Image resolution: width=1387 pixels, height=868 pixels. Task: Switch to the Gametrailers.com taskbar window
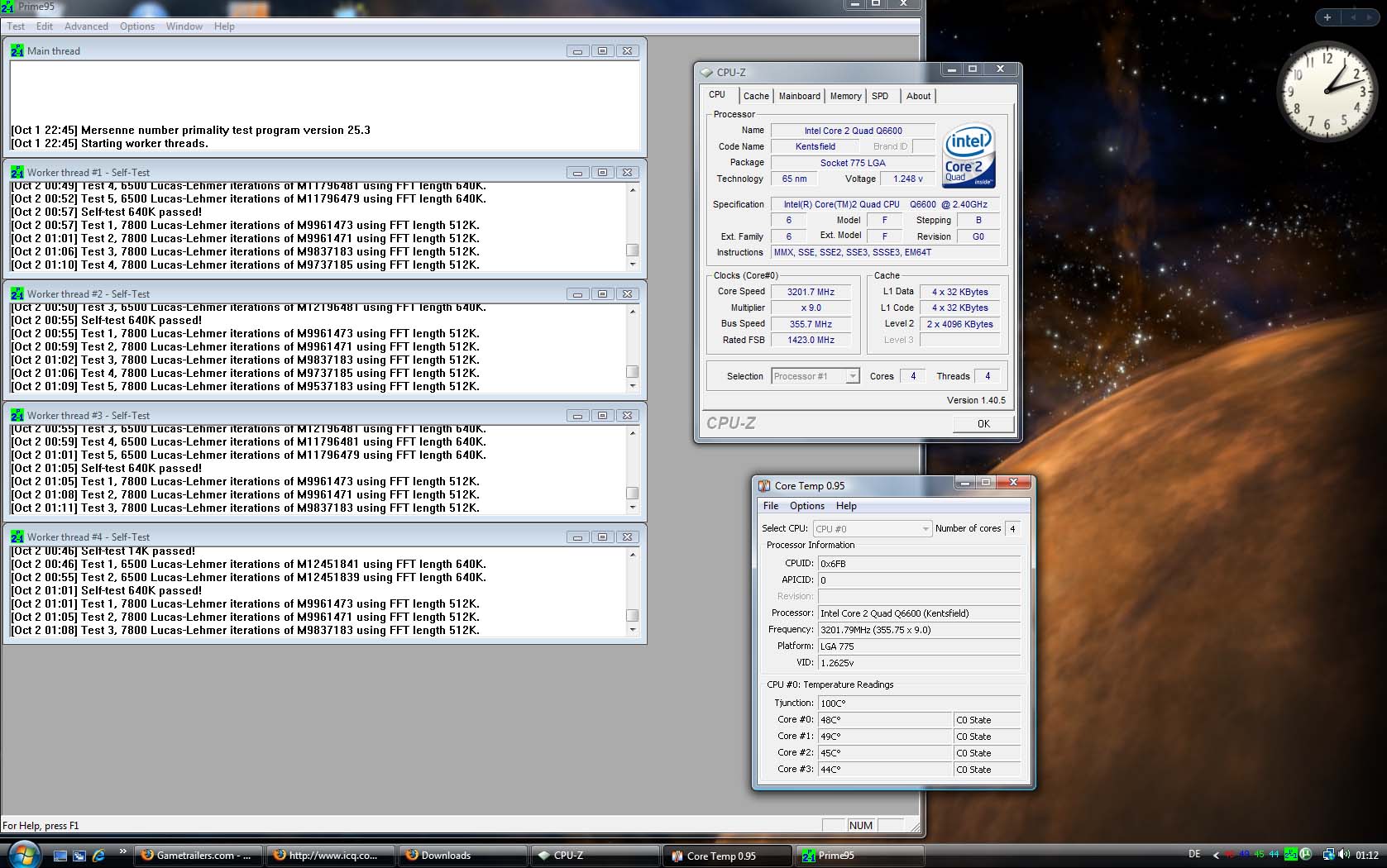(197, 856)
